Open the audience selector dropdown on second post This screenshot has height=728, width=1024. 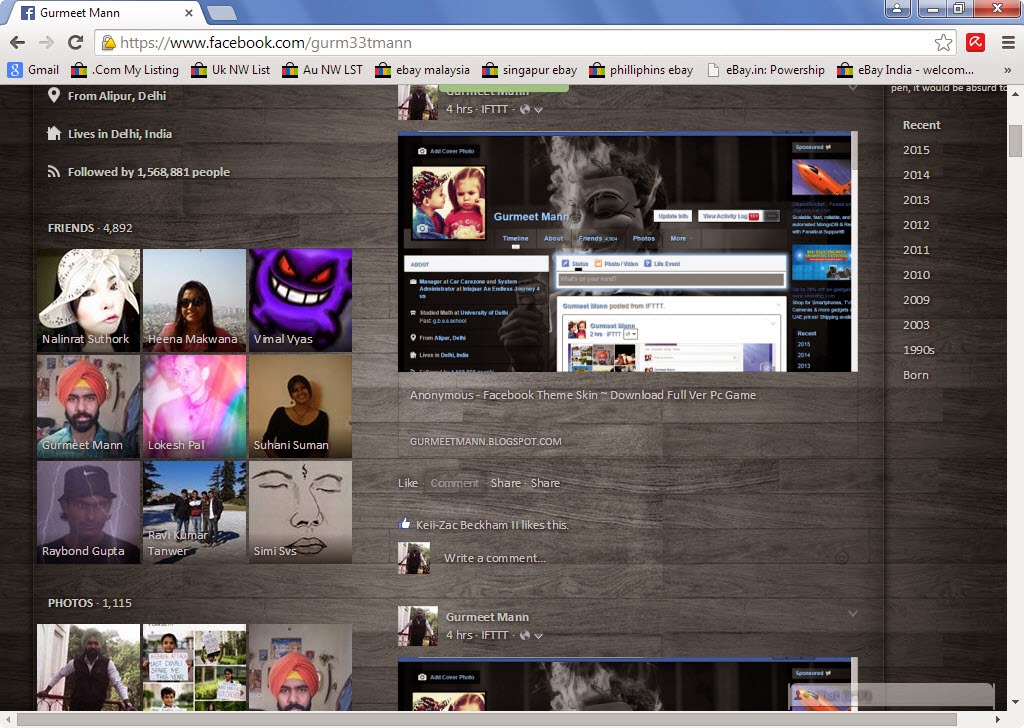(532, 635)
